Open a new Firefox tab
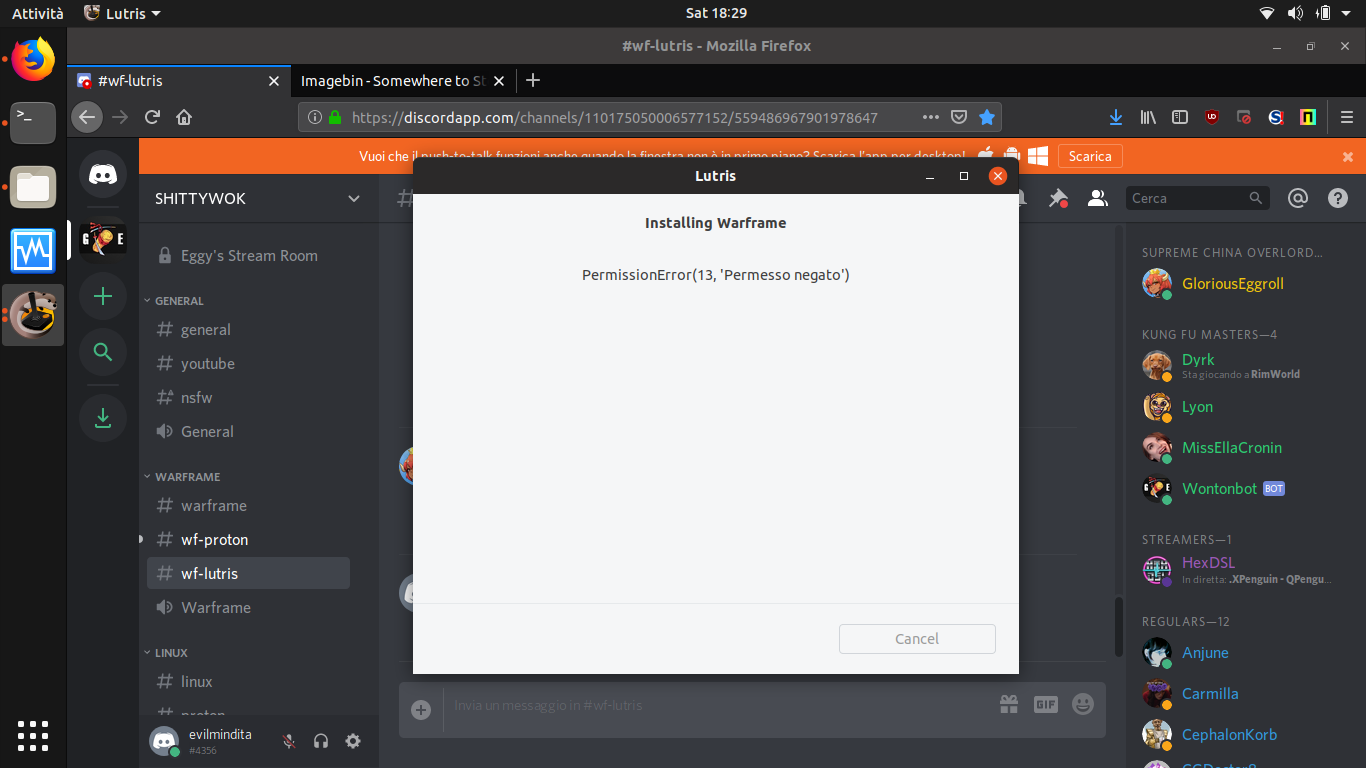This screenshot has width=1366, height=768. [x=533, y=80]
